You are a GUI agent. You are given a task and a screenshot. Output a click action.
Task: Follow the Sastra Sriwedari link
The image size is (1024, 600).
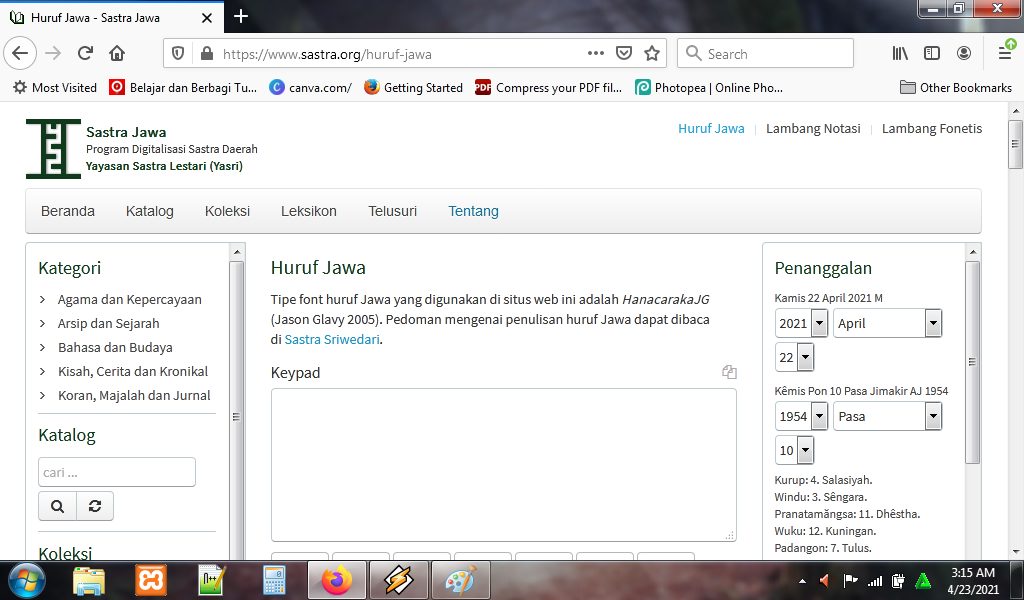click(x=332, y=339)
